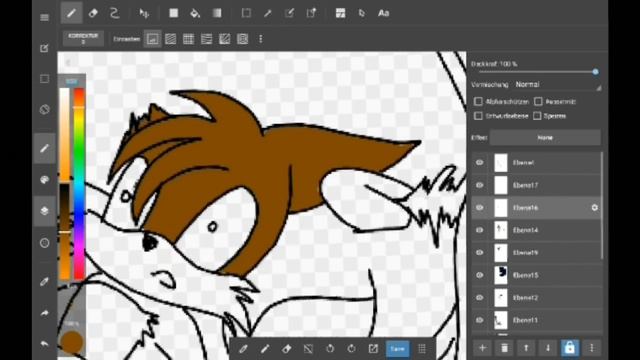Viewport: 640px width, 360px height.
Task: Click the rotate canvas icon in left sidebar
Action: pyautogui.click(x=44, y=109)
